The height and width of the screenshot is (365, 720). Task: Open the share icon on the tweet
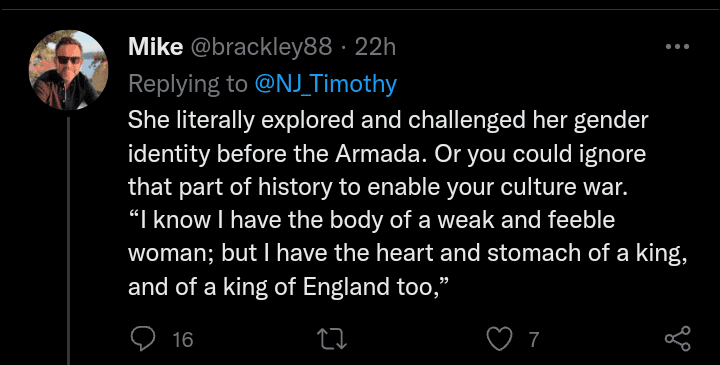coord(678,339)
